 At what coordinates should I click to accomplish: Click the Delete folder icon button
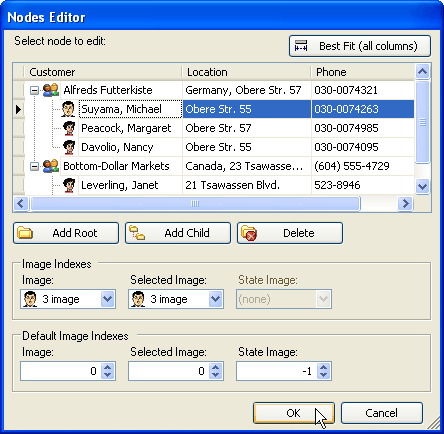coord(290,233)
